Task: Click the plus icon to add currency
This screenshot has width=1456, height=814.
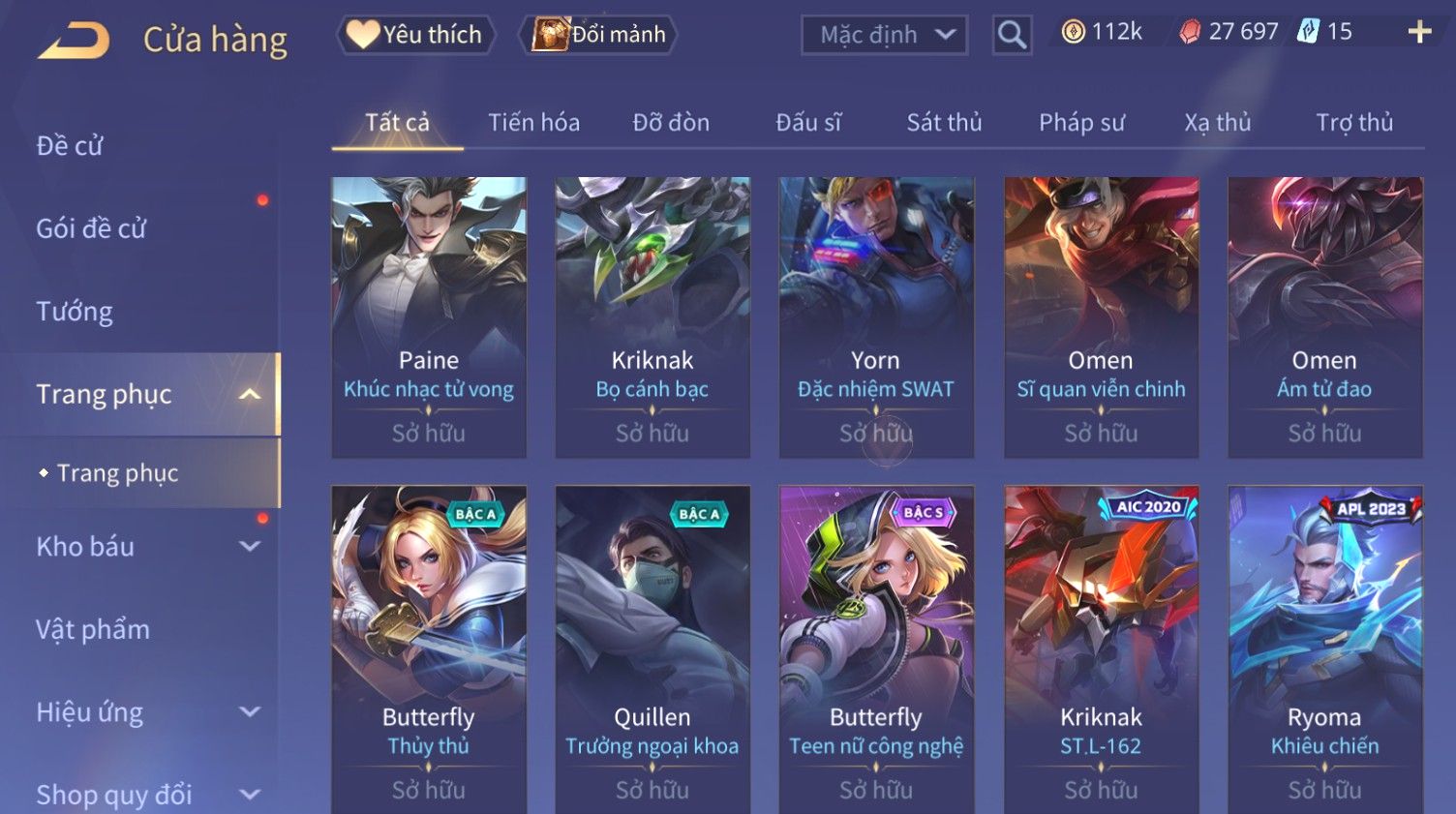Action: tap(1419, 33)
